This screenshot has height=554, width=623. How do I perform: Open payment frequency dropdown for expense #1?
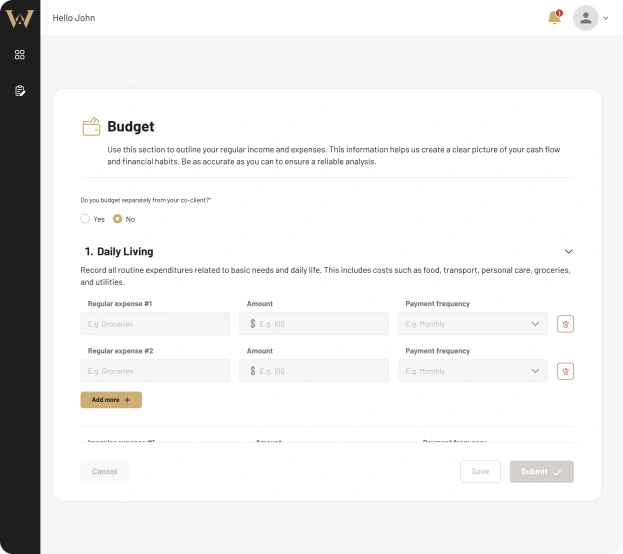click(x=472, y=324)
